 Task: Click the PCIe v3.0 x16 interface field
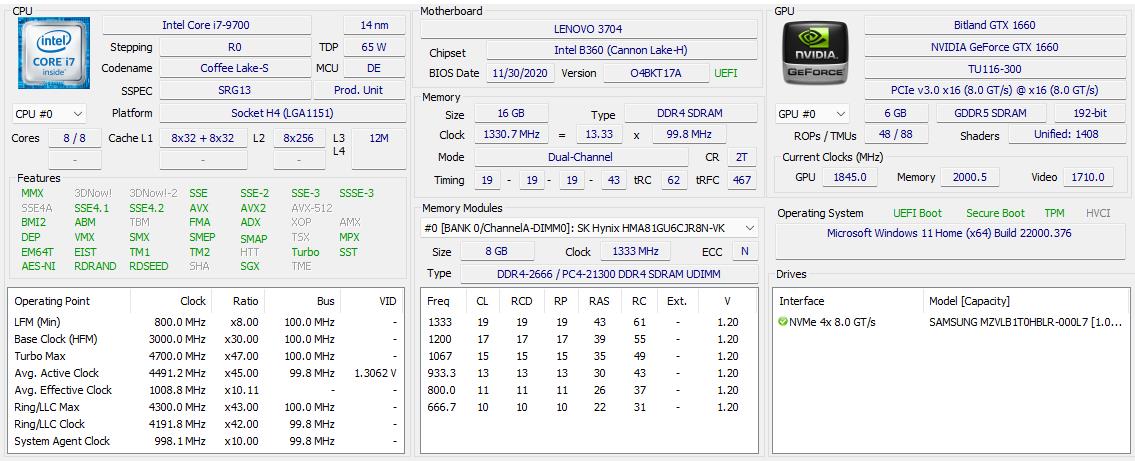[x=994, y=90]
